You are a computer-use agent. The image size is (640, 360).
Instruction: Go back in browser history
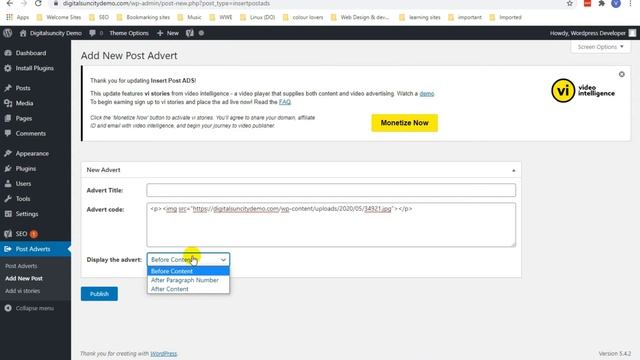[9, 4]
